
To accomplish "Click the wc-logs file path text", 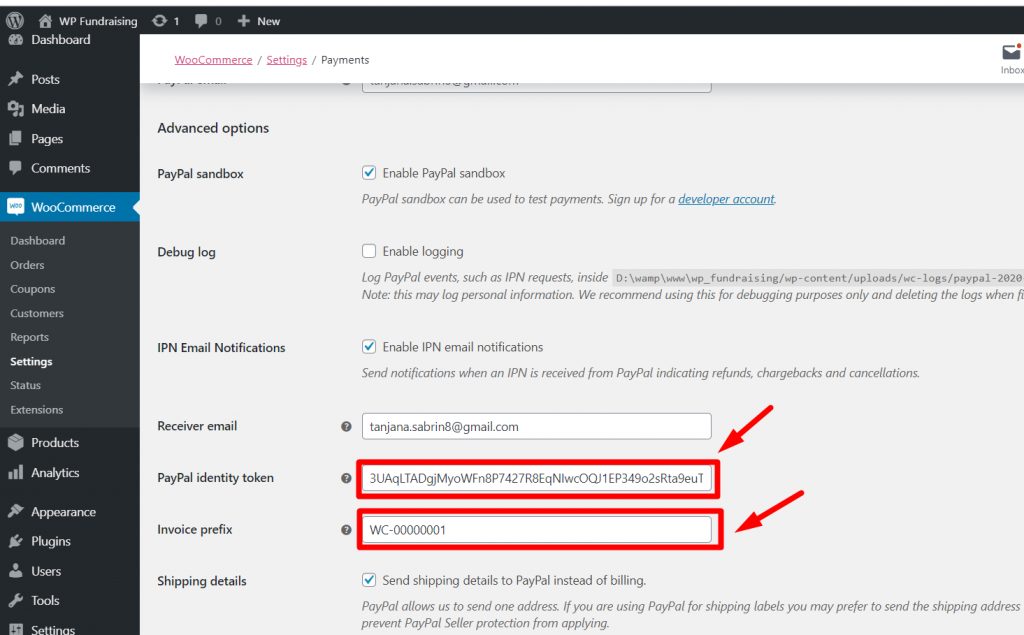I will point(818,278).
